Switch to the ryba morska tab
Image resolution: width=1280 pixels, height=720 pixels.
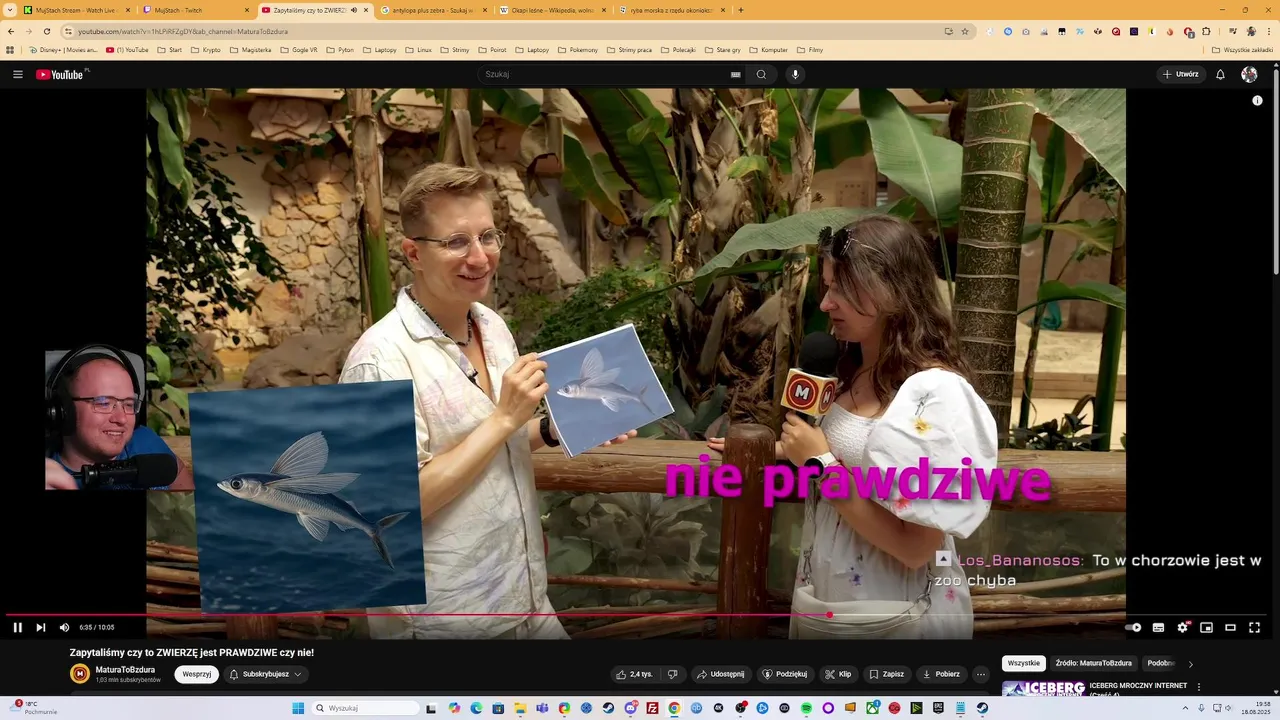[x=670, y=10]
